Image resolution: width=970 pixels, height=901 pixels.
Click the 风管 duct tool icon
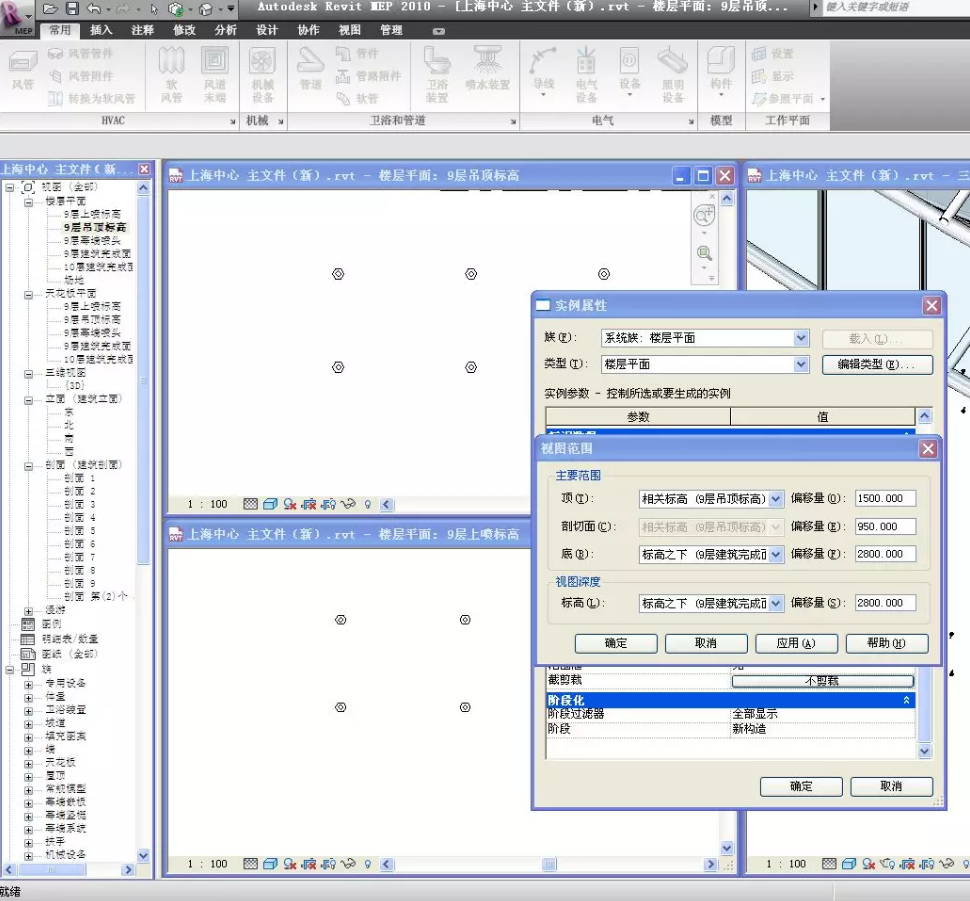22,64
